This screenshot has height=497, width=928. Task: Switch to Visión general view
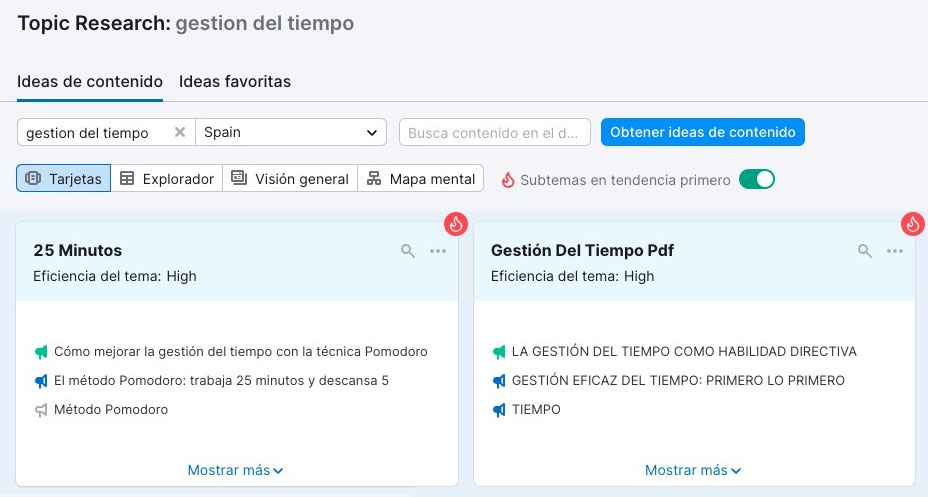(290, 179)
